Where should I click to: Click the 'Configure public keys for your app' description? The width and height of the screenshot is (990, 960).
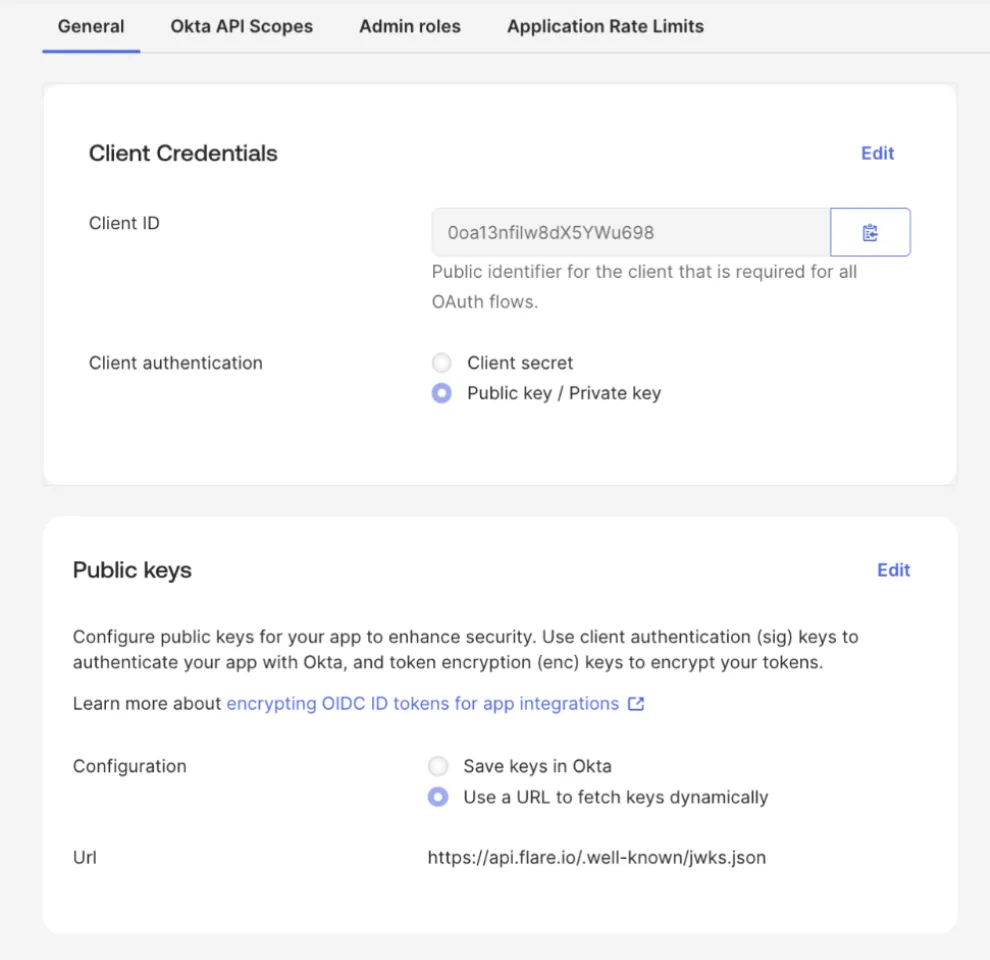[465, 649]
